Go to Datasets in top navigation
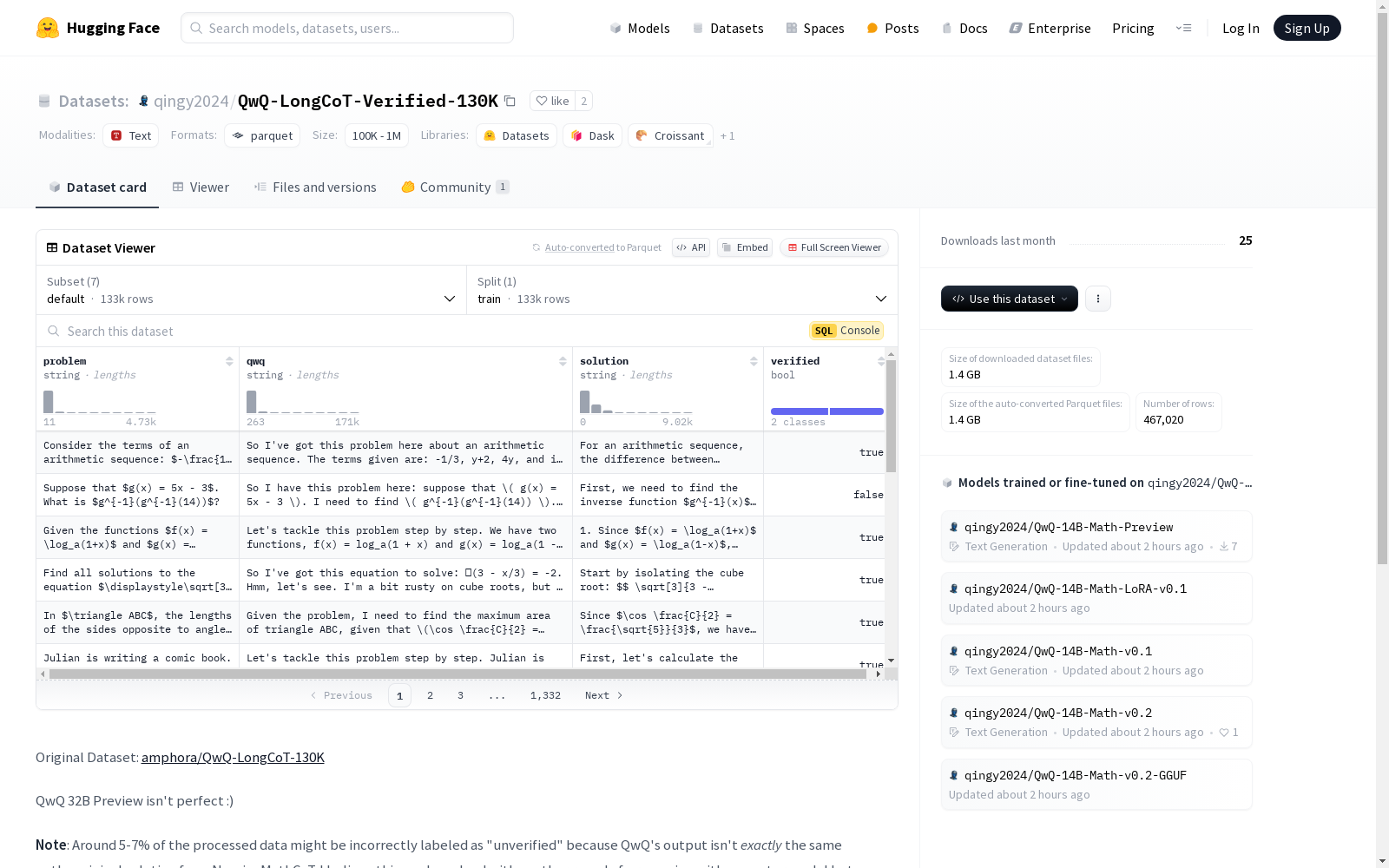Screen dimensions: 1389x868 [x=727, y=28]
